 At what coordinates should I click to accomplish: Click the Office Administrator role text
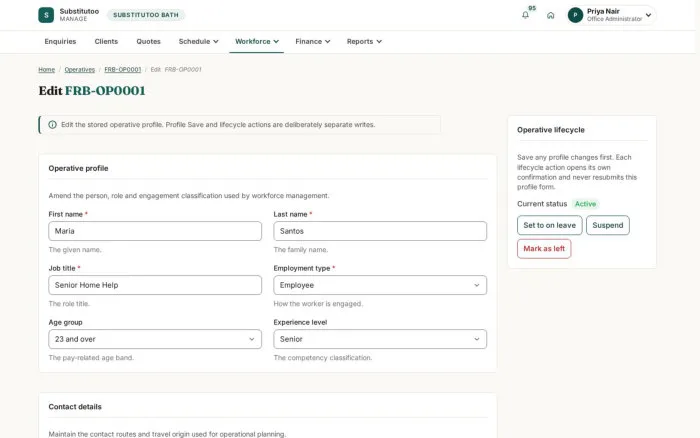pos(614,19)
